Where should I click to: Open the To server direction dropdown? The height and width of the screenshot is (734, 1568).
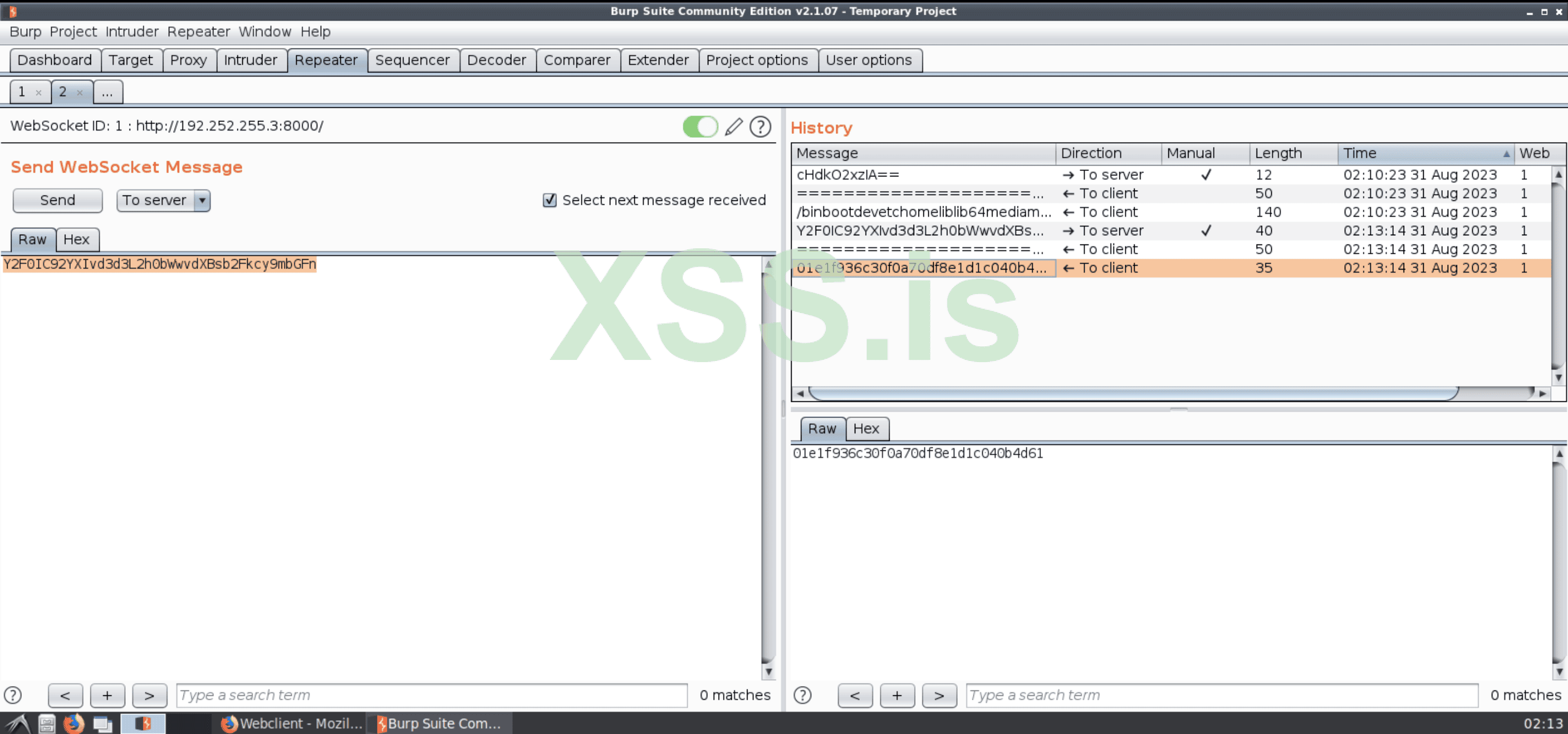coord(202,200)
